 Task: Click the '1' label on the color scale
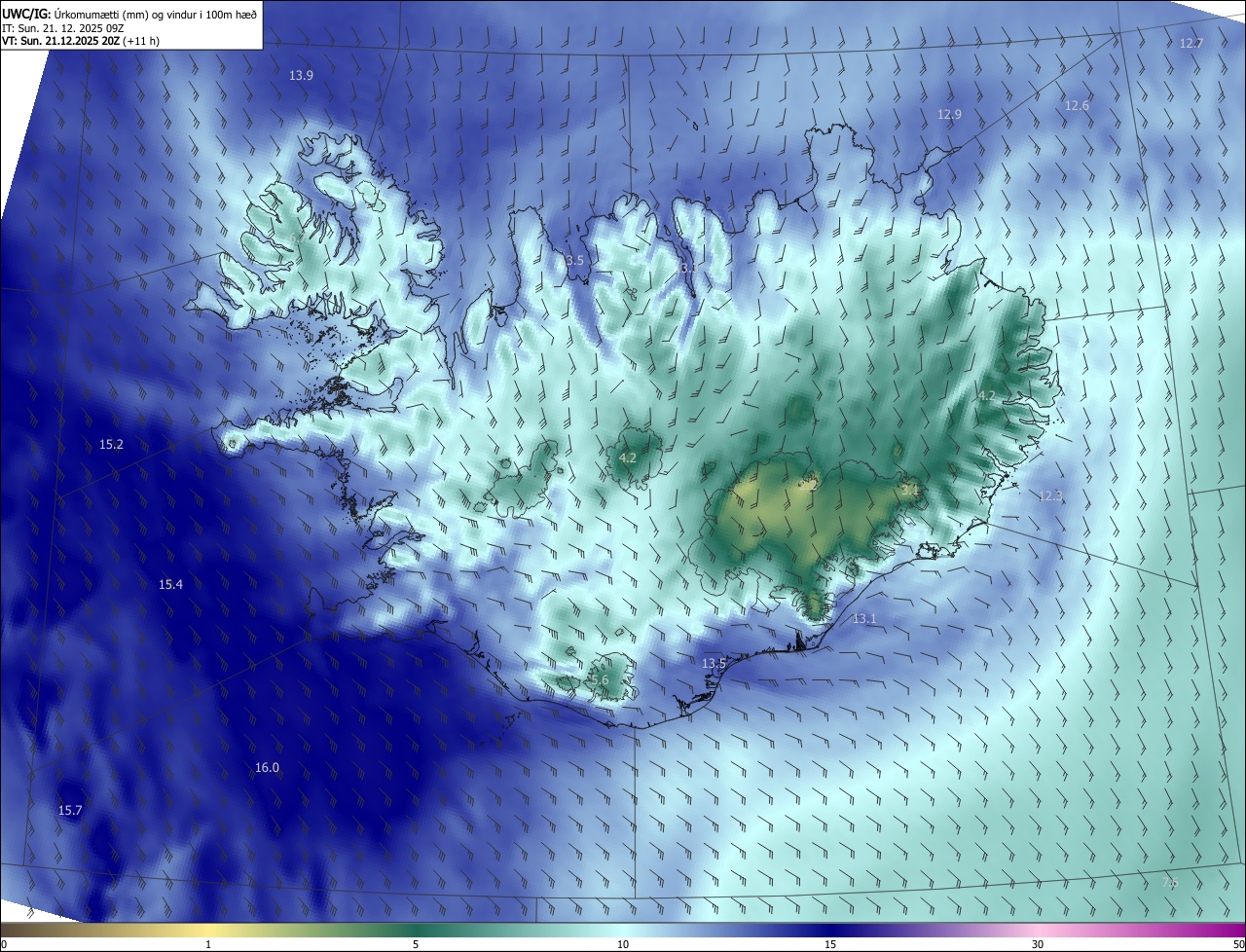(208, 944)
